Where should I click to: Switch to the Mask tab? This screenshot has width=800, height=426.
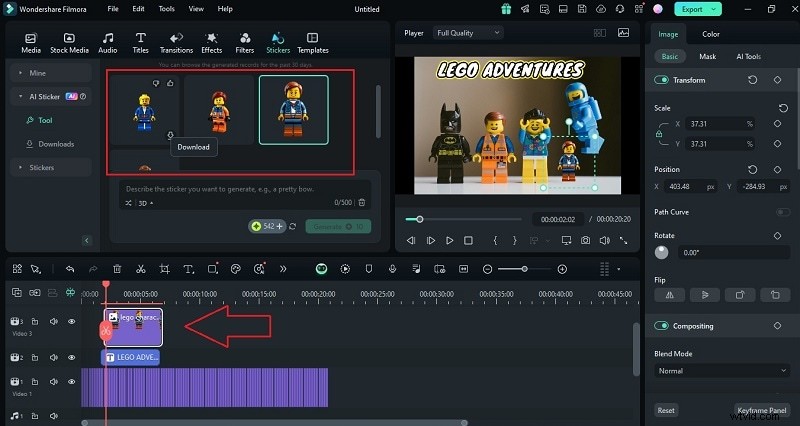click(x=707, y=57)
